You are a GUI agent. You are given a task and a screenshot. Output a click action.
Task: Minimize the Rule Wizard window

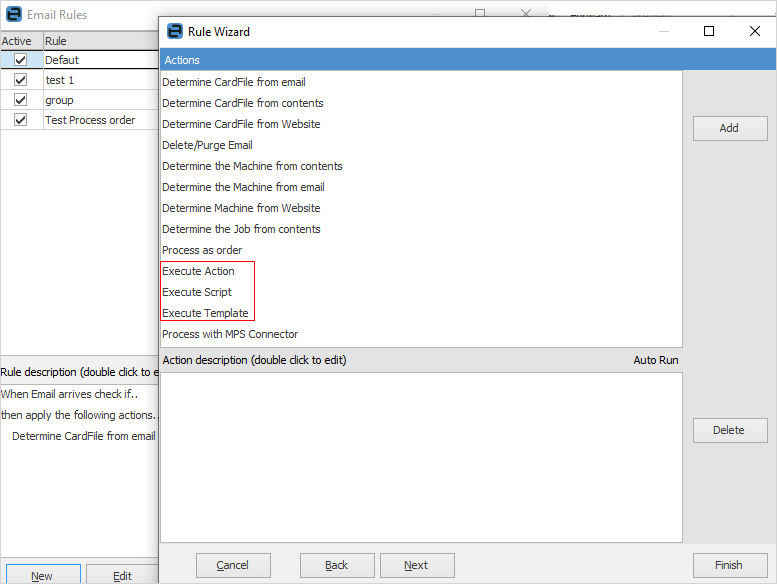(664, 32)
